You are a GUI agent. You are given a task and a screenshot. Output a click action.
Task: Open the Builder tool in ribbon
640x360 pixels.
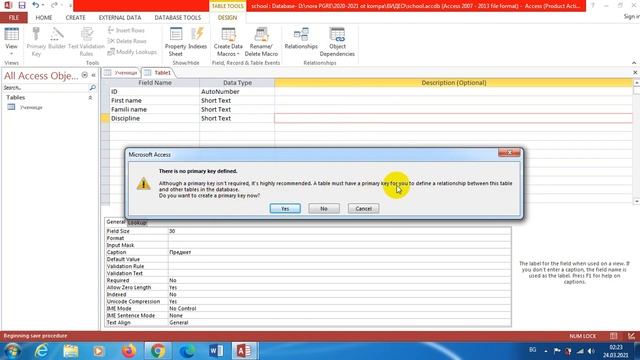57,39
